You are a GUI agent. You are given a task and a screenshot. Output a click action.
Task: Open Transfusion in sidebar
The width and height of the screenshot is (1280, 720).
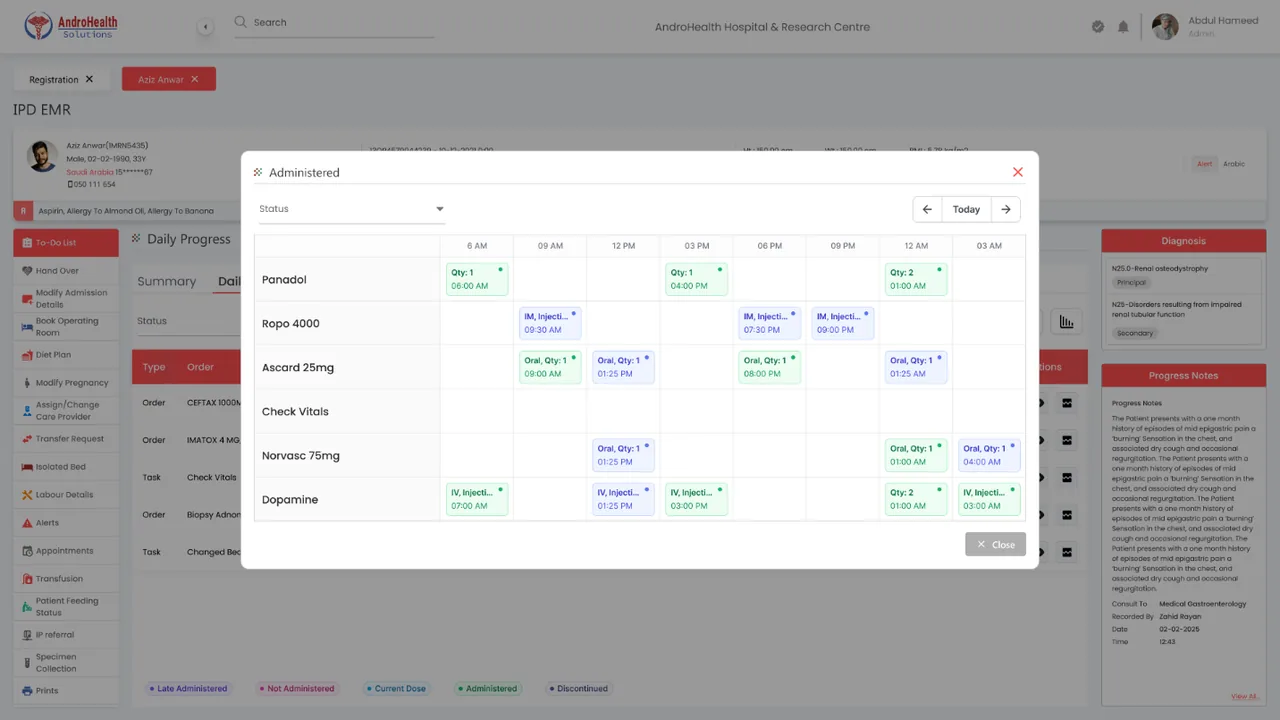click(x=65, y=578)
